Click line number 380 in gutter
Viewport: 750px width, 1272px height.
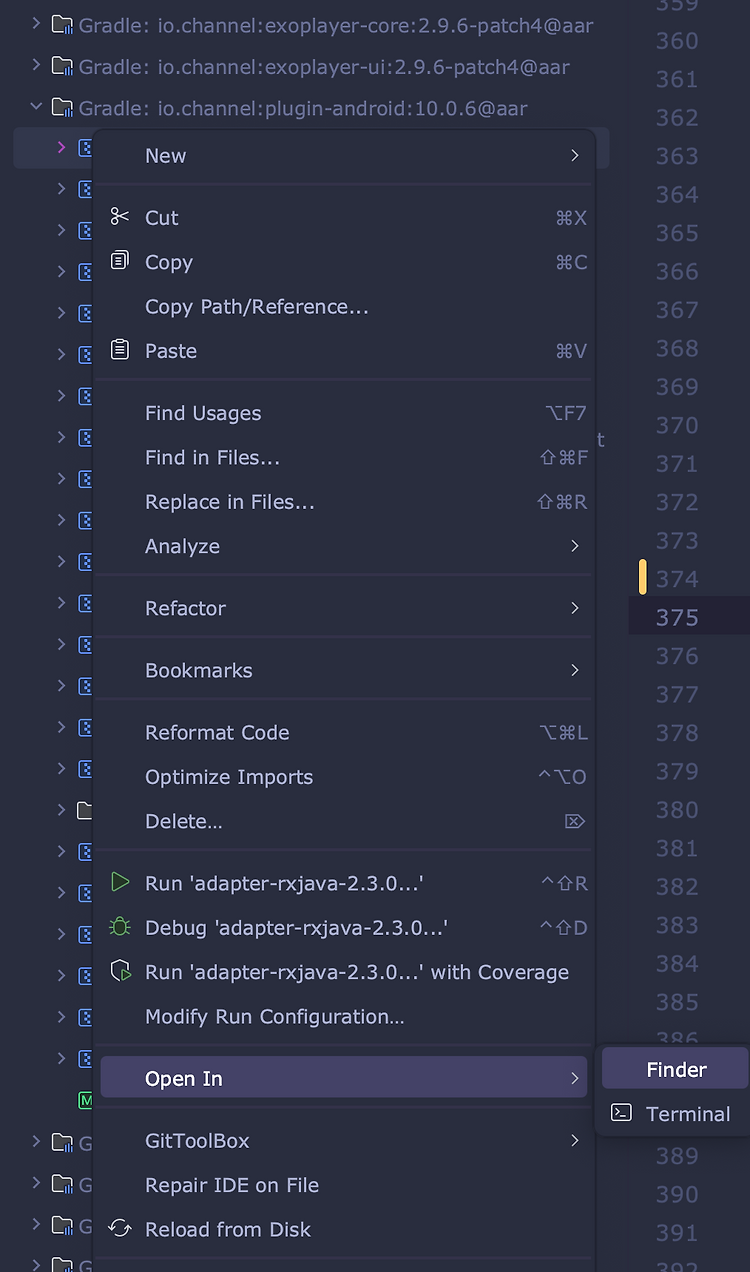[x=677, y=809]
